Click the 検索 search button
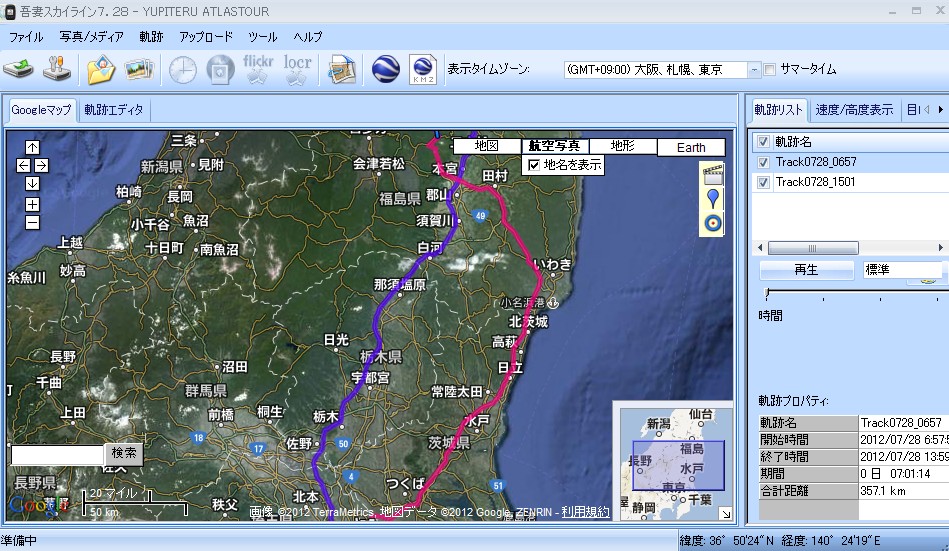The width and height of the screenshot is (949, 551). pyautogui.click(x=124, y=453)
